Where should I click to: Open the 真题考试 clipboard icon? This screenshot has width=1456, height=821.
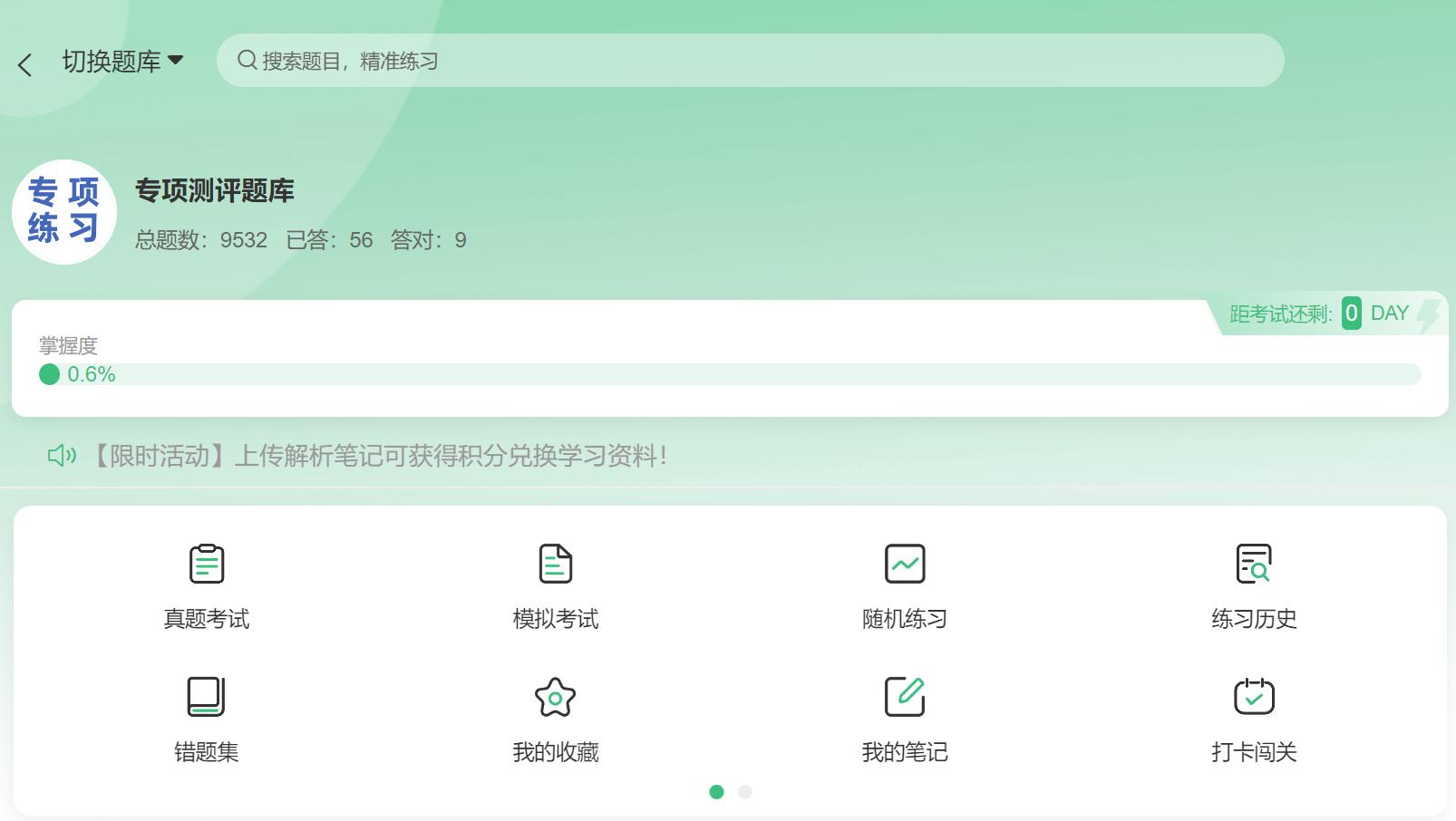click(x=207, y=564)
